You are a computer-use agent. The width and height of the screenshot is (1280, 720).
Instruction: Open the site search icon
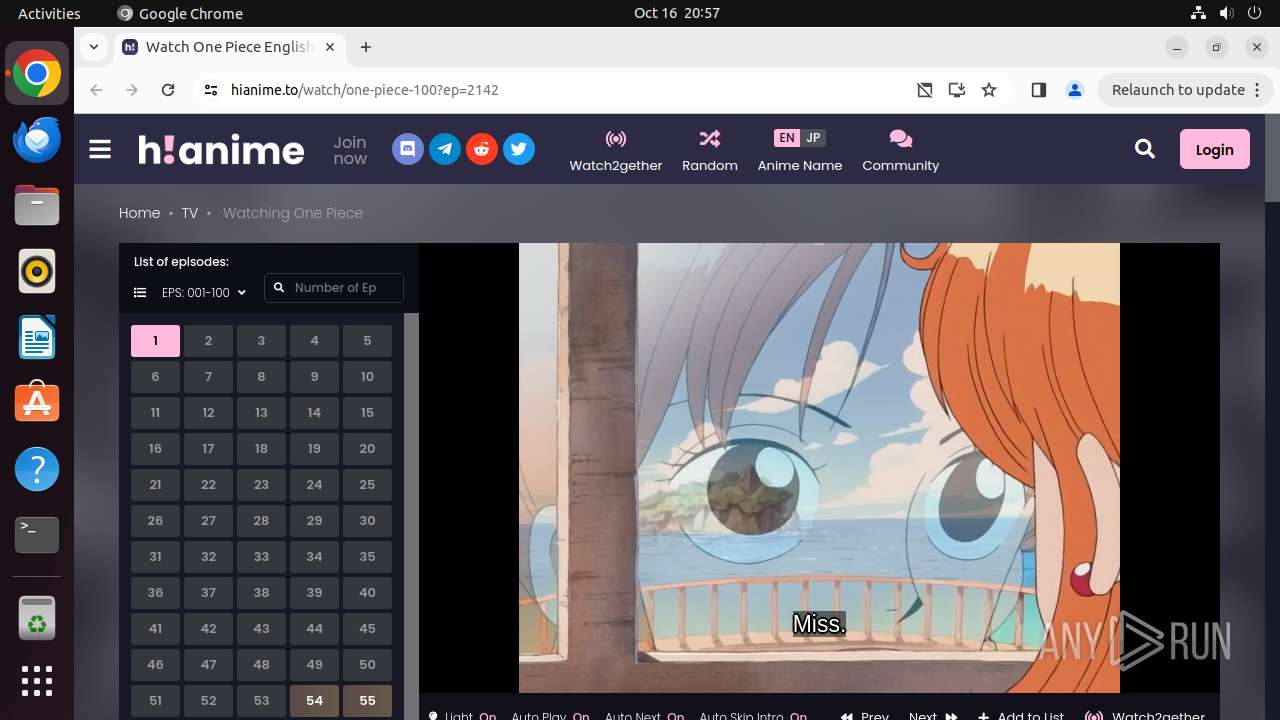click(x=1145, y=149)
